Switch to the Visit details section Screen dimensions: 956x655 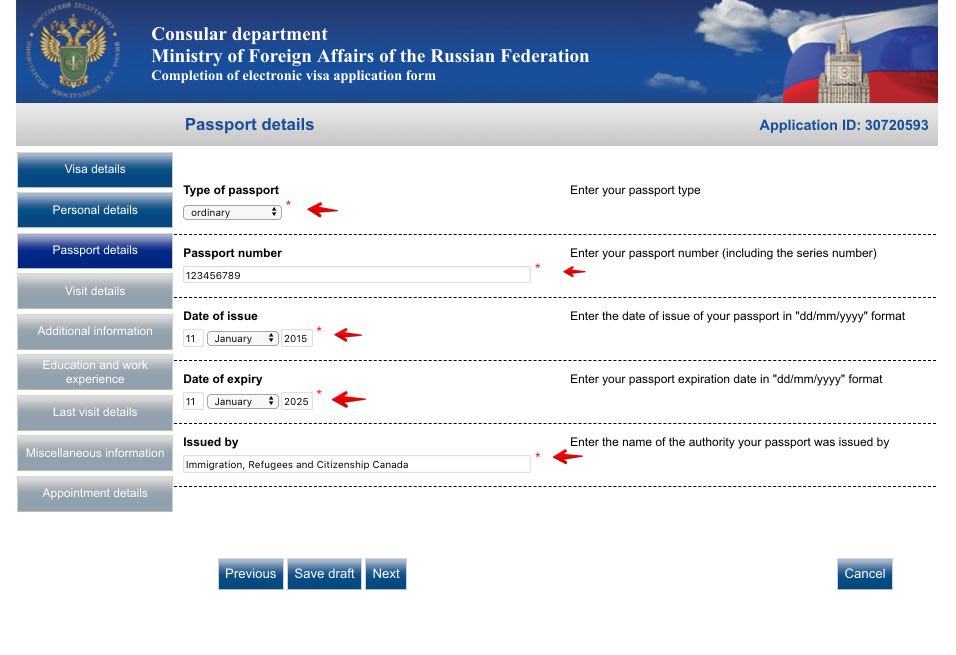click(95, 291)
